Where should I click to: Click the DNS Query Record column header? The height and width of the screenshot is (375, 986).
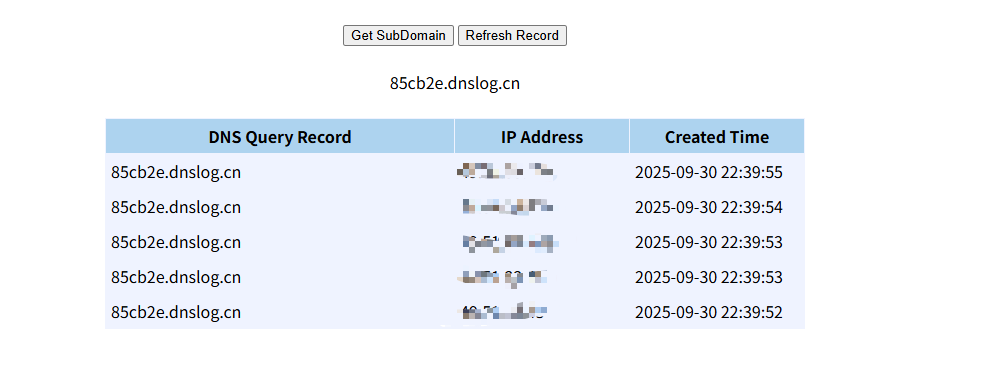click(x=280, y=137)
